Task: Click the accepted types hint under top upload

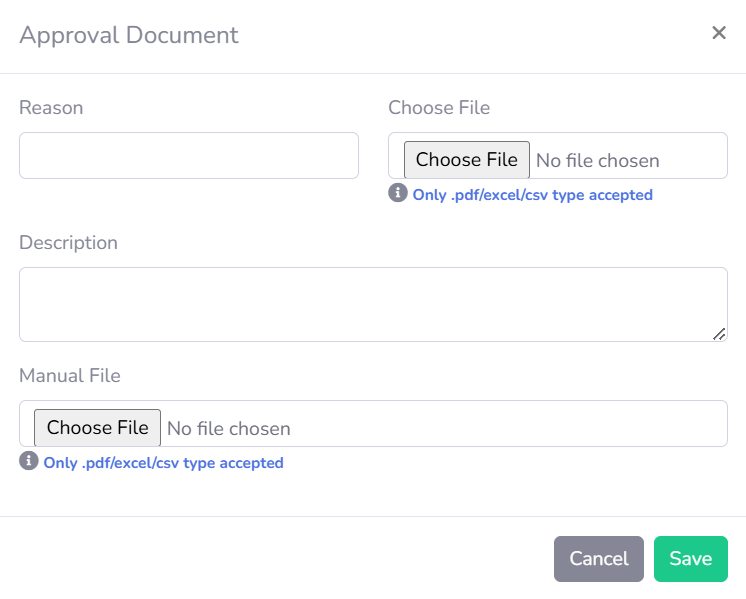Action: click(x=532, y=195)
